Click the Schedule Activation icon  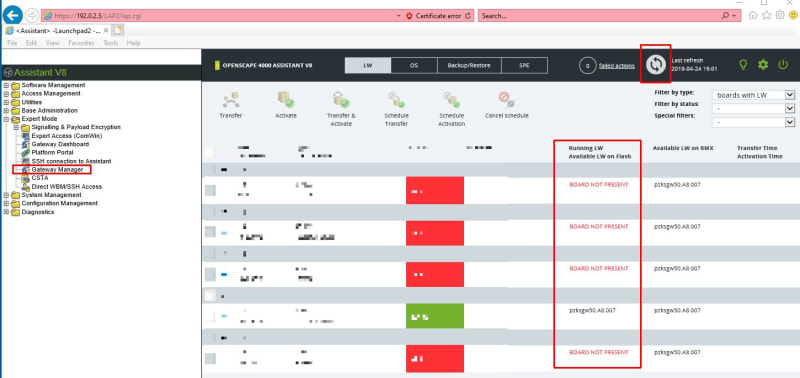pos(452,99)
